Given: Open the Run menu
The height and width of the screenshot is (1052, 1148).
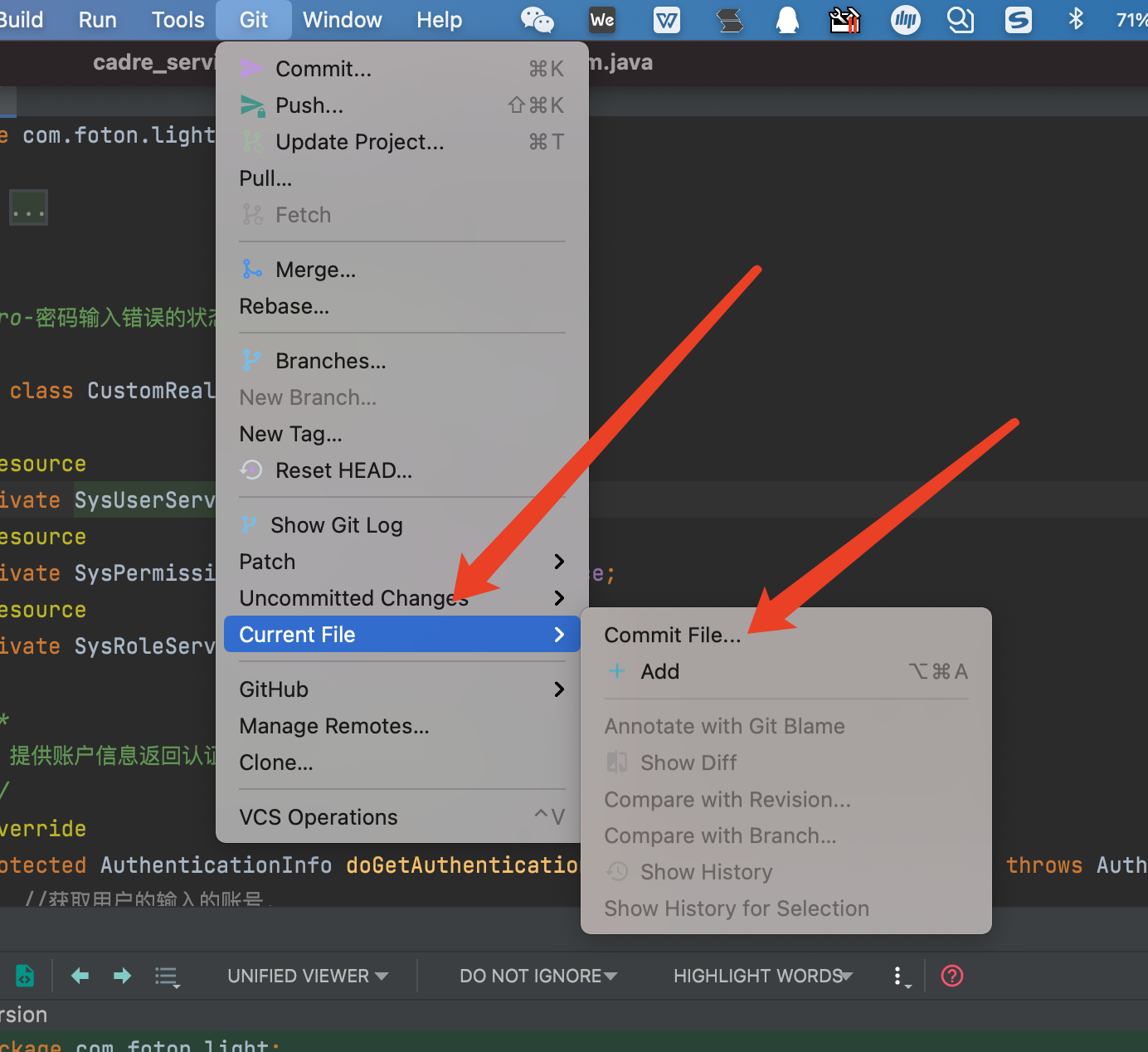Looking at the screenshot, I should pos(97,20).
